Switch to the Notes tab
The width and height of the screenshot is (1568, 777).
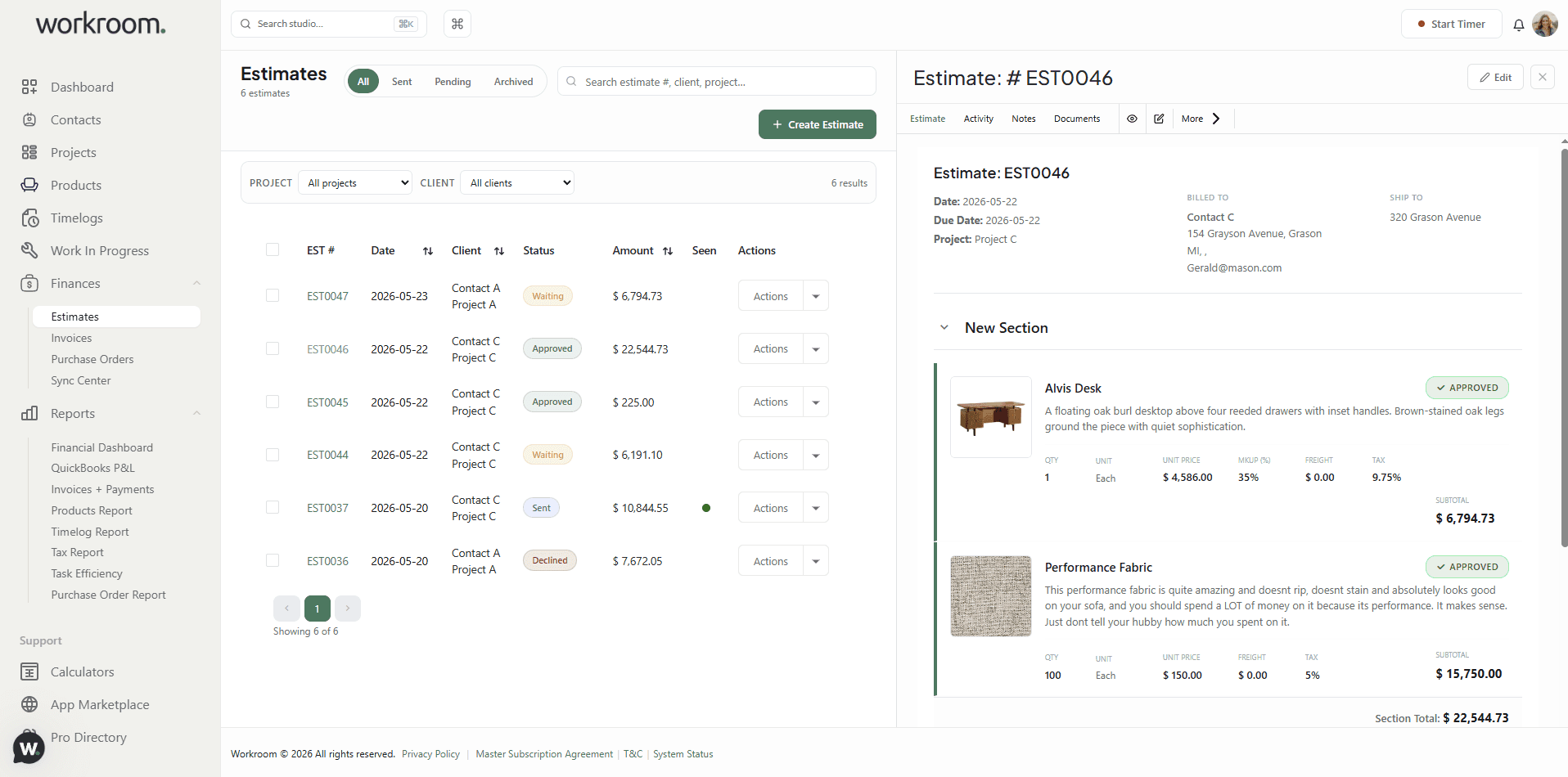1024,119
